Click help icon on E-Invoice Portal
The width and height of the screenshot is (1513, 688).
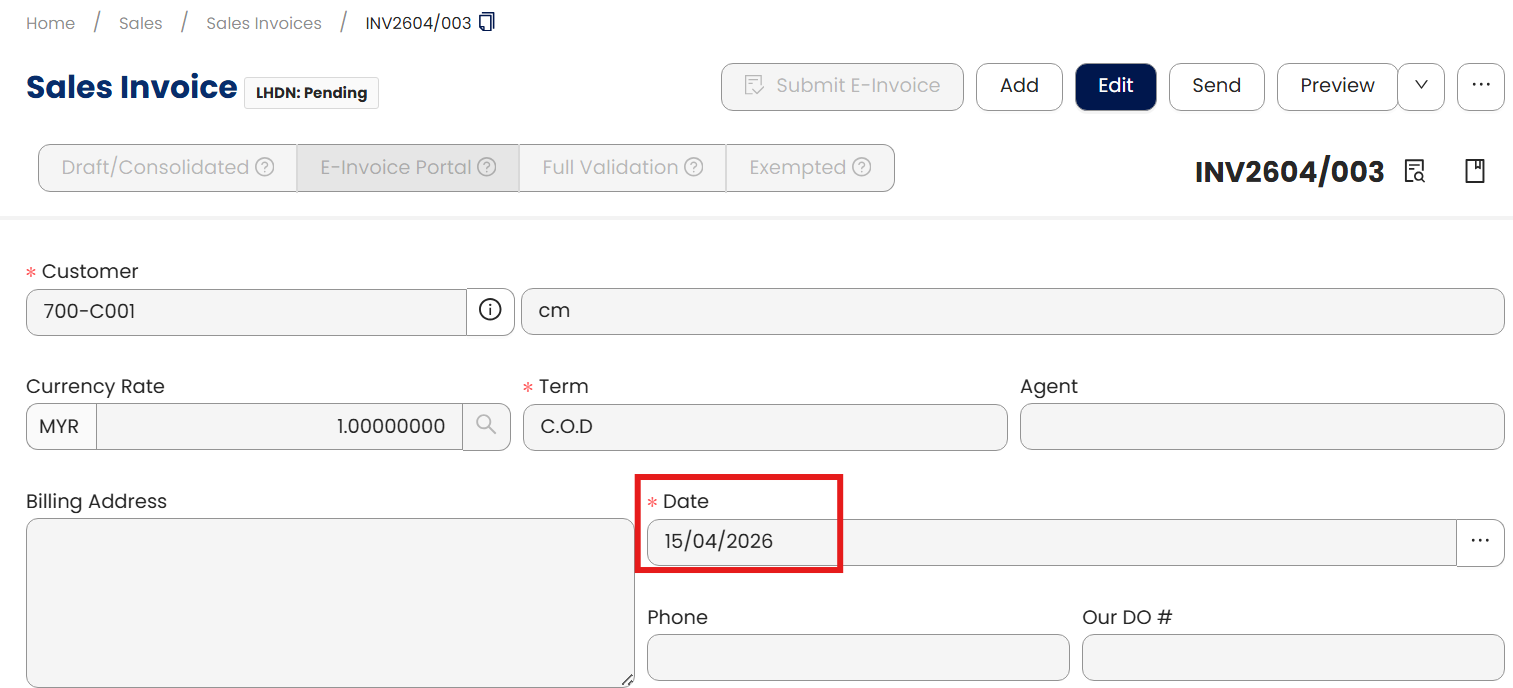coord(487,167)
